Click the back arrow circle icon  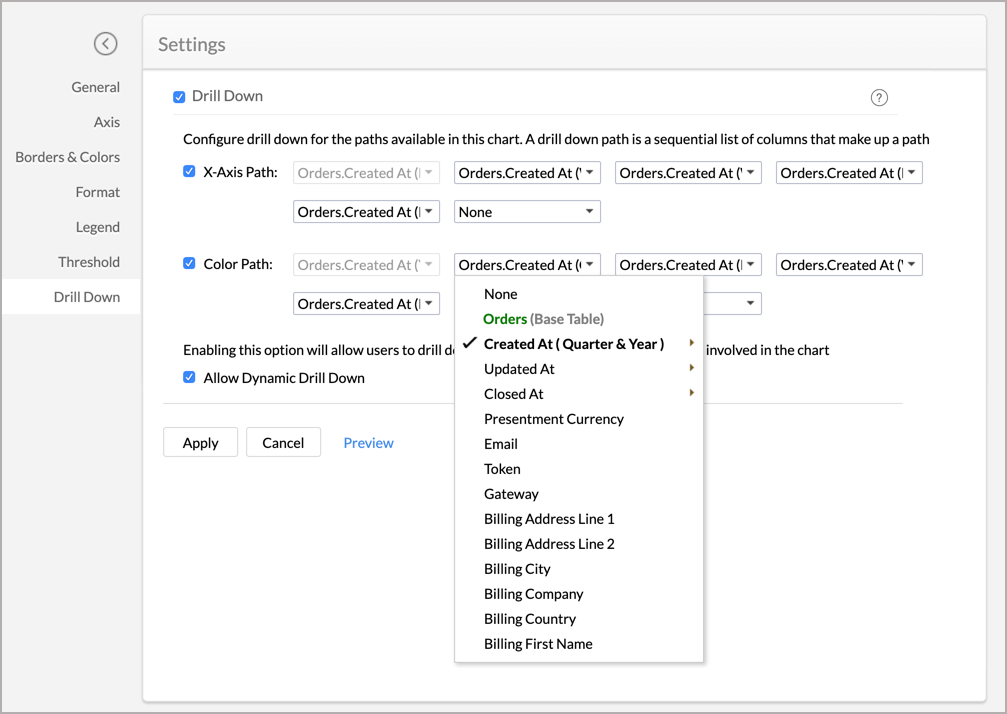pyautogui.click(x=105, y=44)
